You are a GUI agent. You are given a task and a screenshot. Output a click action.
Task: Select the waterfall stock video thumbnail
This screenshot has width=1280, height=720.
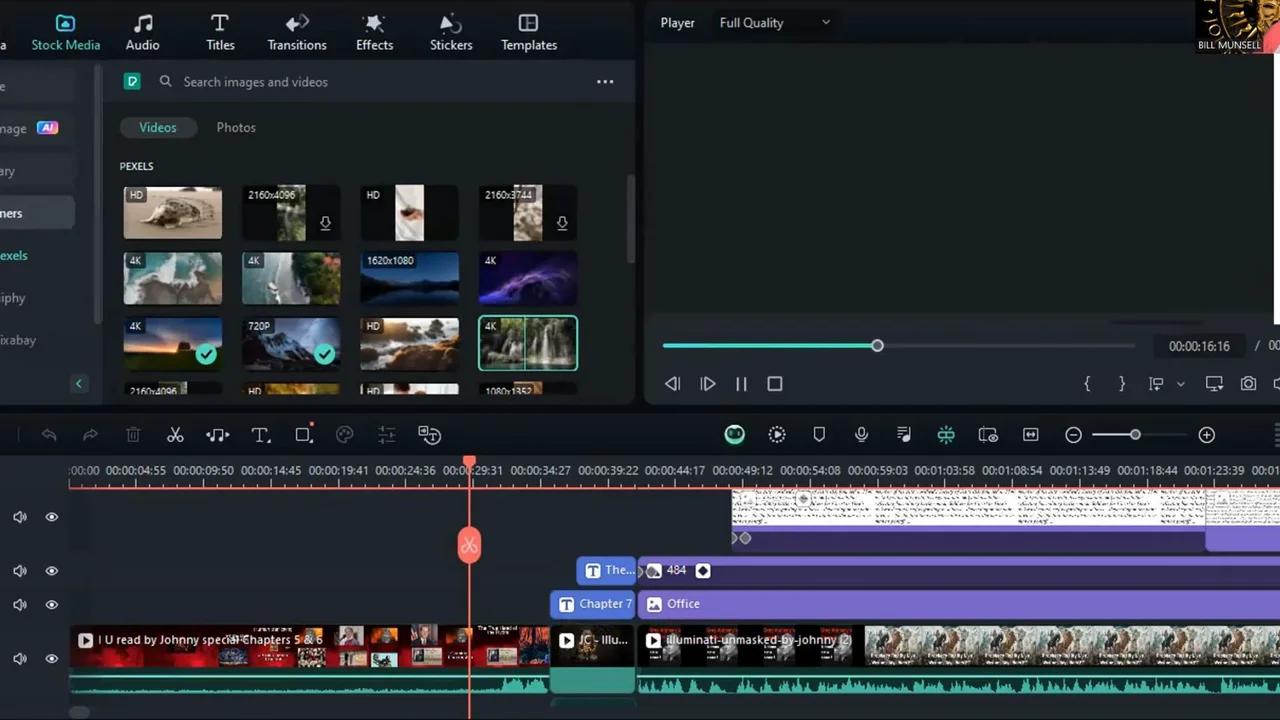click(527, 343)
